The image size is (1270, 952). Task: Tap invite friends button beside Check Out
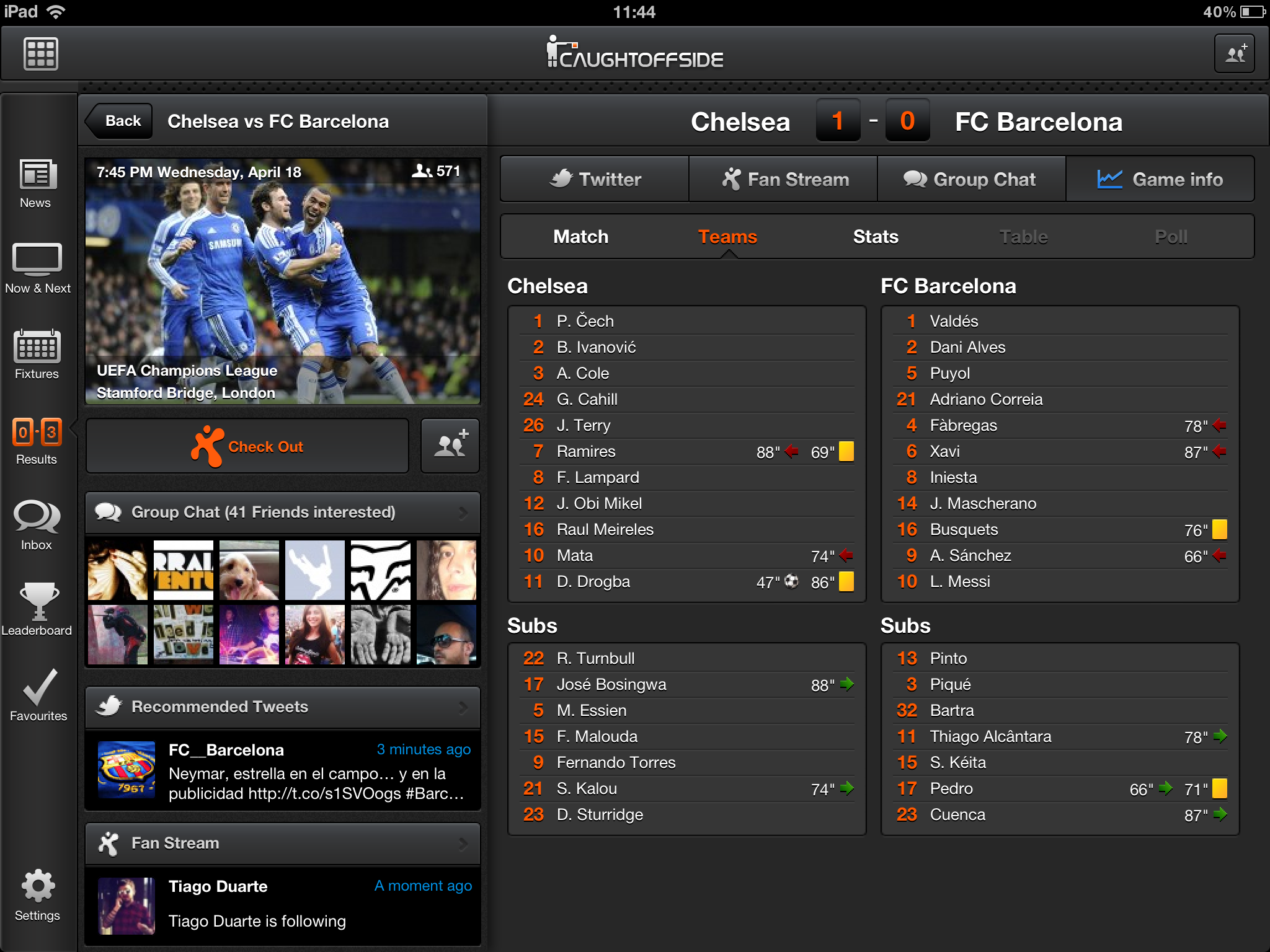tap(450, 446)
